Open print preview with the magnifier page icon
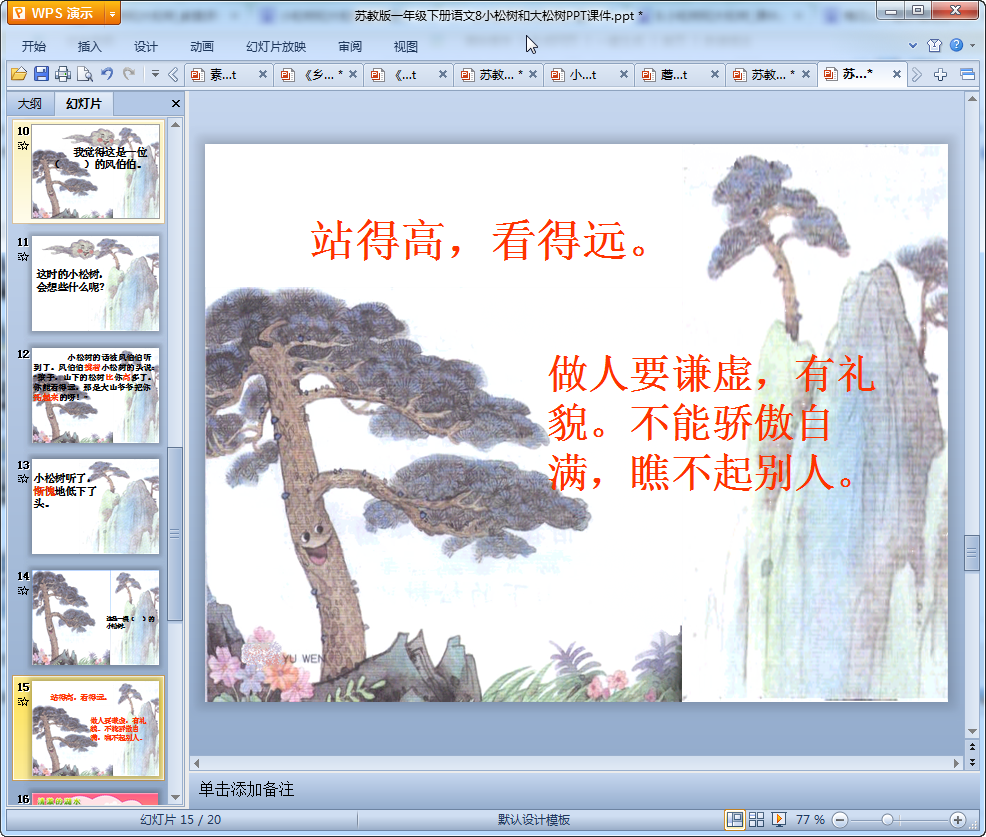The image size is (986, 837). pyautogui.click(x=85, y=74)
